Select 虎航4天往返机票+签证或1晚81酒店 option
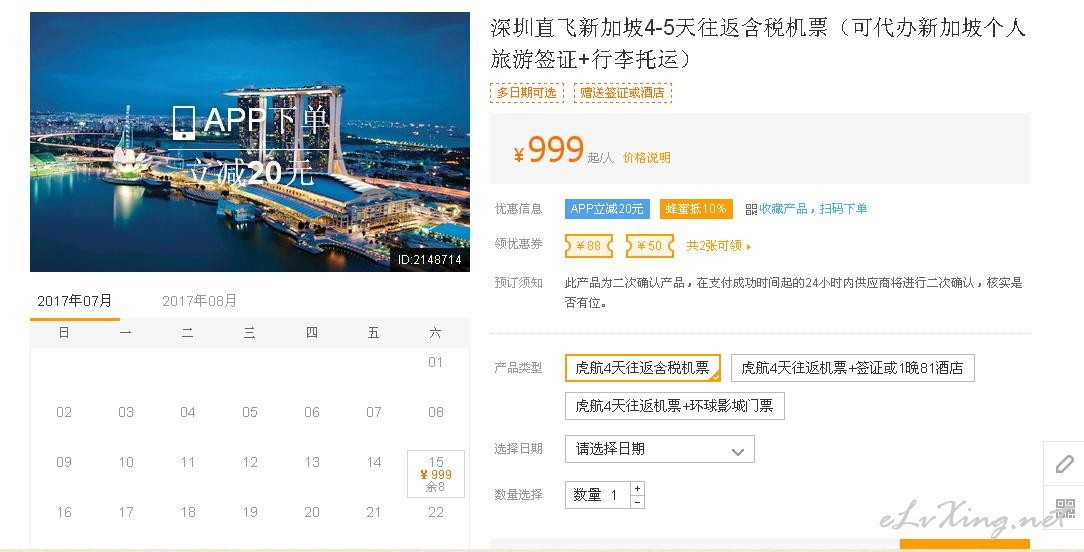The image size is (1084, 552). [852, 368]
